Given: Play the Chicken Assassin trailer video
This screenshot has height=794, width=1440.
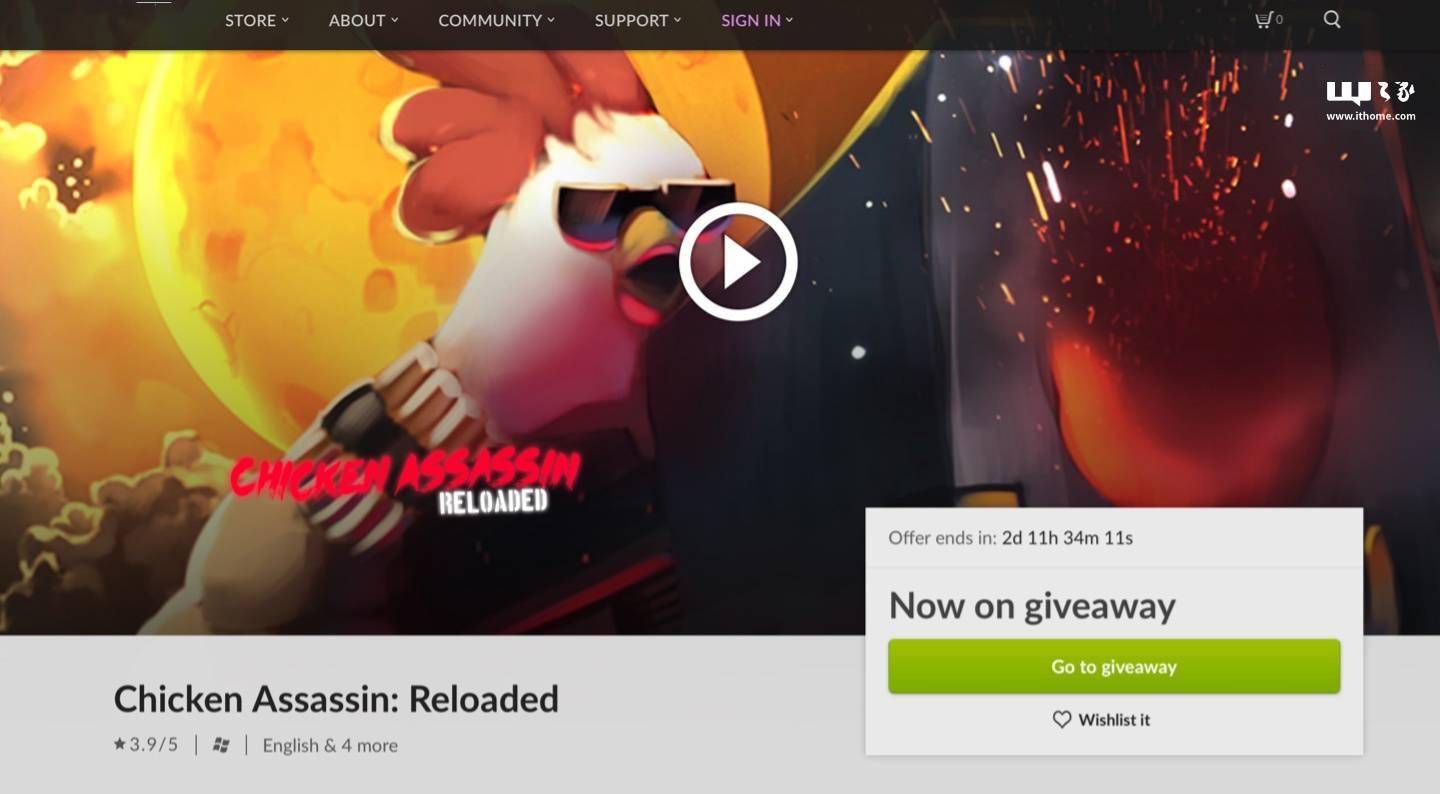Looking at the screenshot, I should (x=738, y=262).
